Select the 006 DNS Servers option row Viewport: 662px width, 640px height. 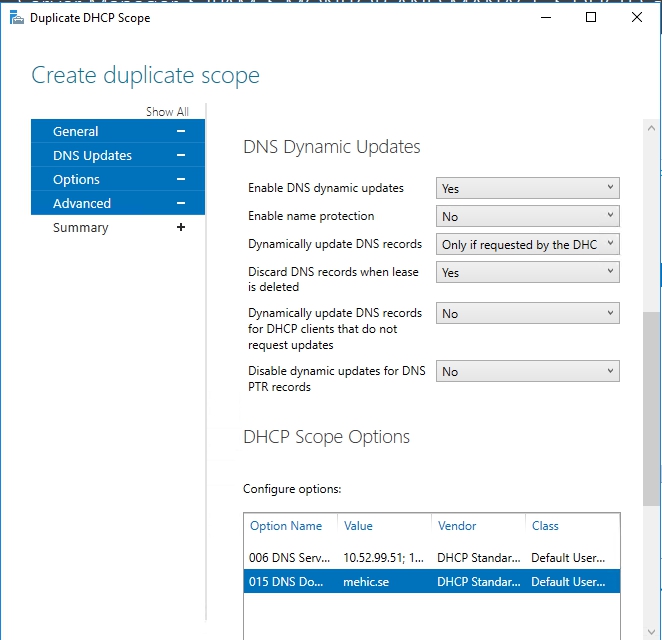[x=431, y=557]
